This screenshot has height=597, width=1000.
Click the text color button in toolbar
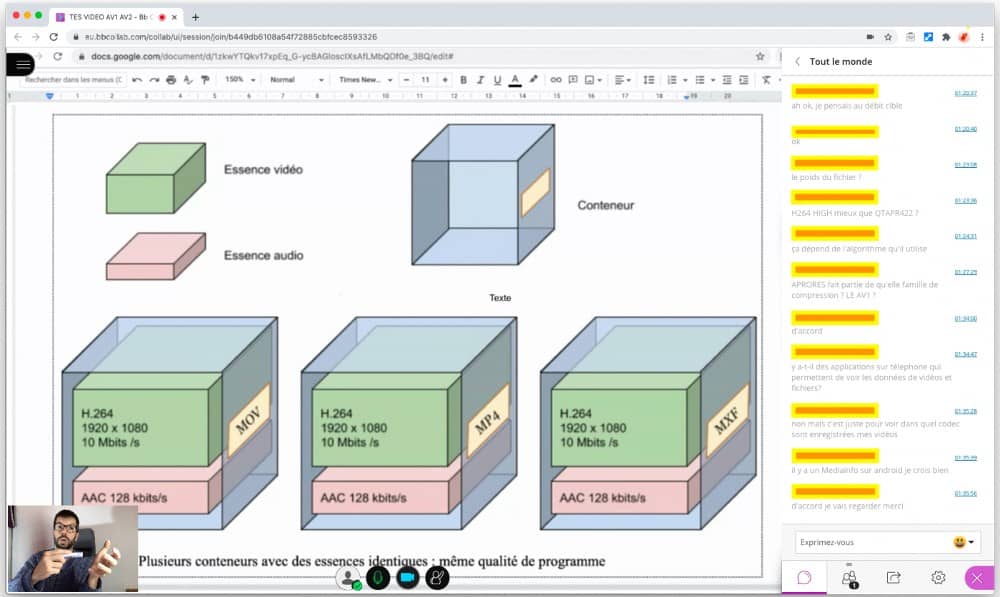coord(515,80)
